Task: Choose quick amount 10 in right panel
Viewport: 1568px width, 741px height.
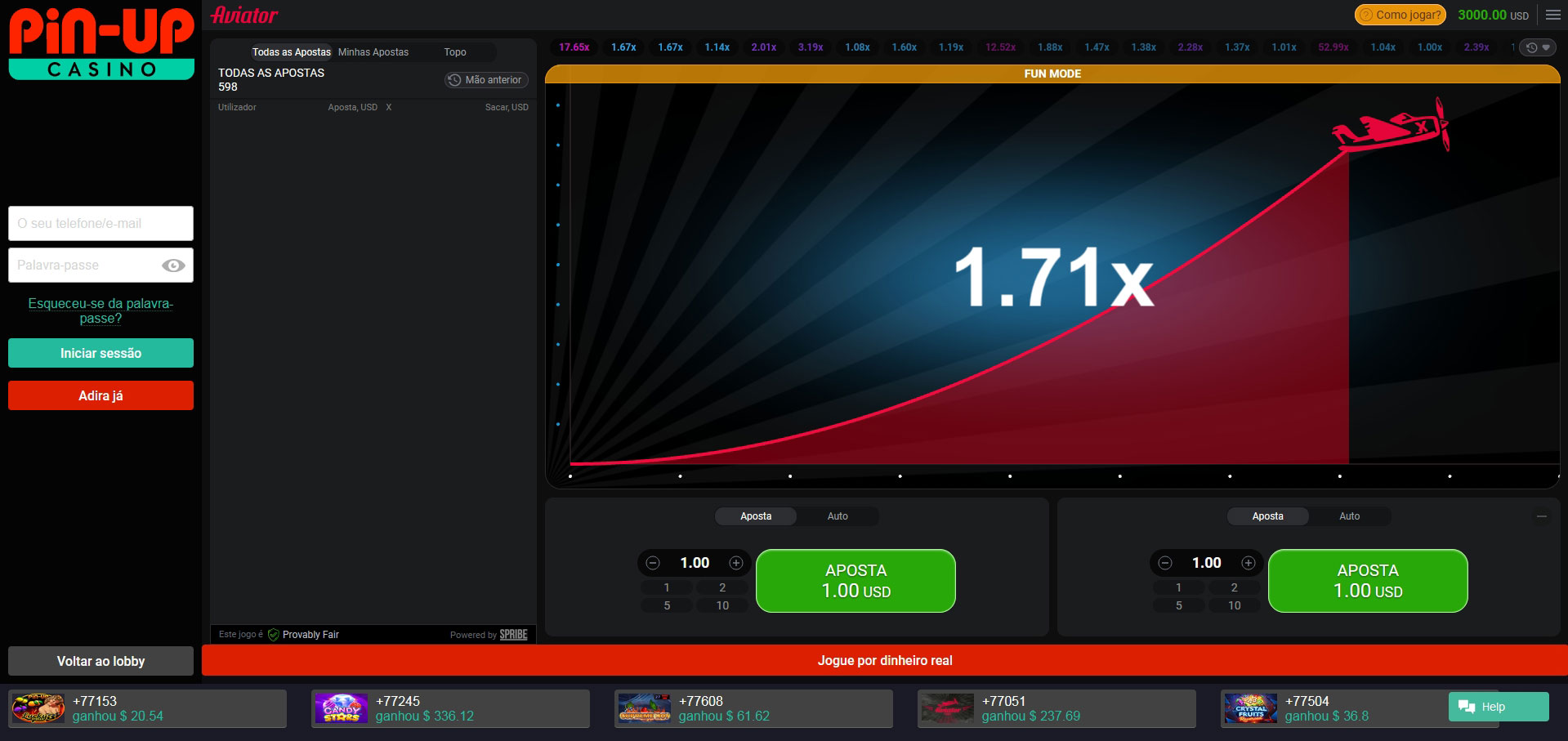Action: click(1234, 605)
